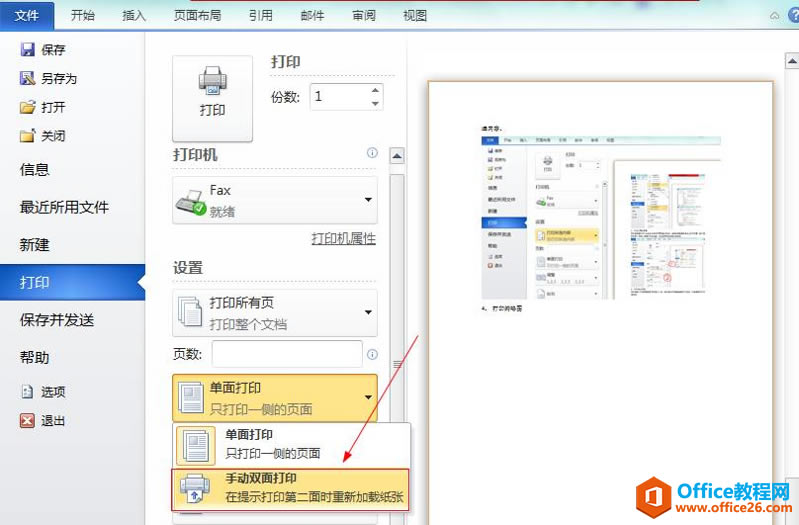The image size is (799, 525).
Task: Open the Printer Properties link
Action: point(344,239)
